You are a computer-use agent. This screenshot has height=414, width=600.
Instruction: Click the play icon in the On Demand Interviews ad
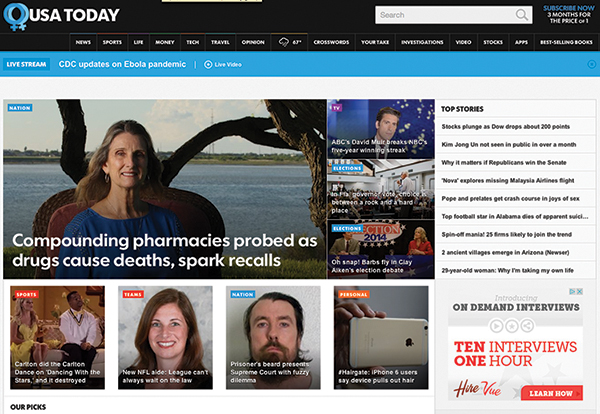497,326
